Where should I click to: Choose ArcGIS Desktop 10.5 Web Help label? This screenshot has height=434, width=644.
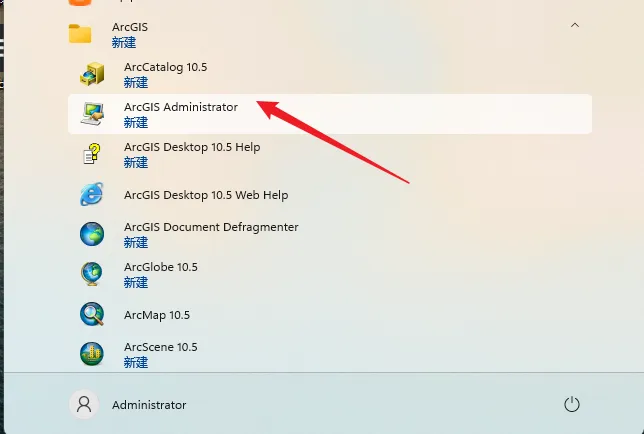(206, 195)
